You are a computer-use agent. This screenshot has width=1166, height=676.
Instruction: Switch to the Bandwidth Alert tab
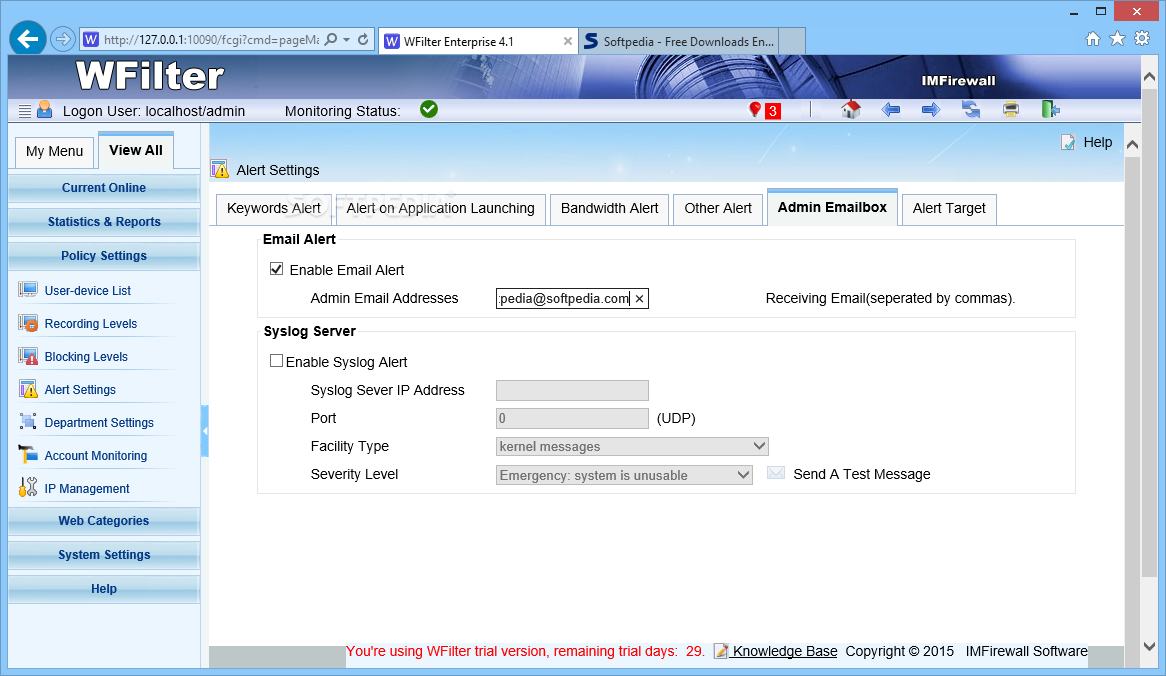[x=610, y=209]
